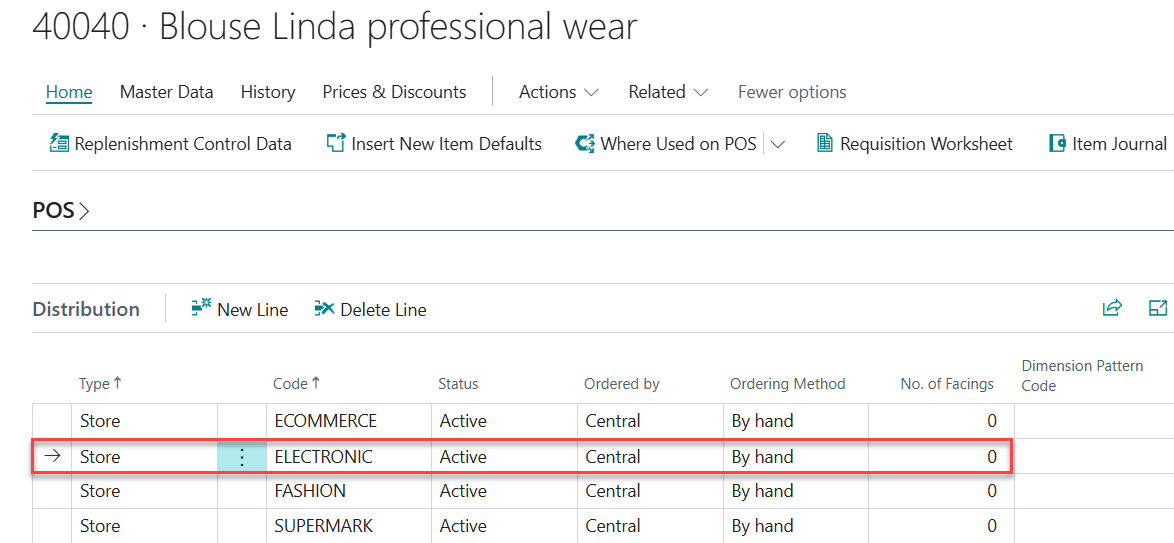This screenshot has height=543, width=1174.
Task: Click Fewer options link
Action: tap(792, 92)
